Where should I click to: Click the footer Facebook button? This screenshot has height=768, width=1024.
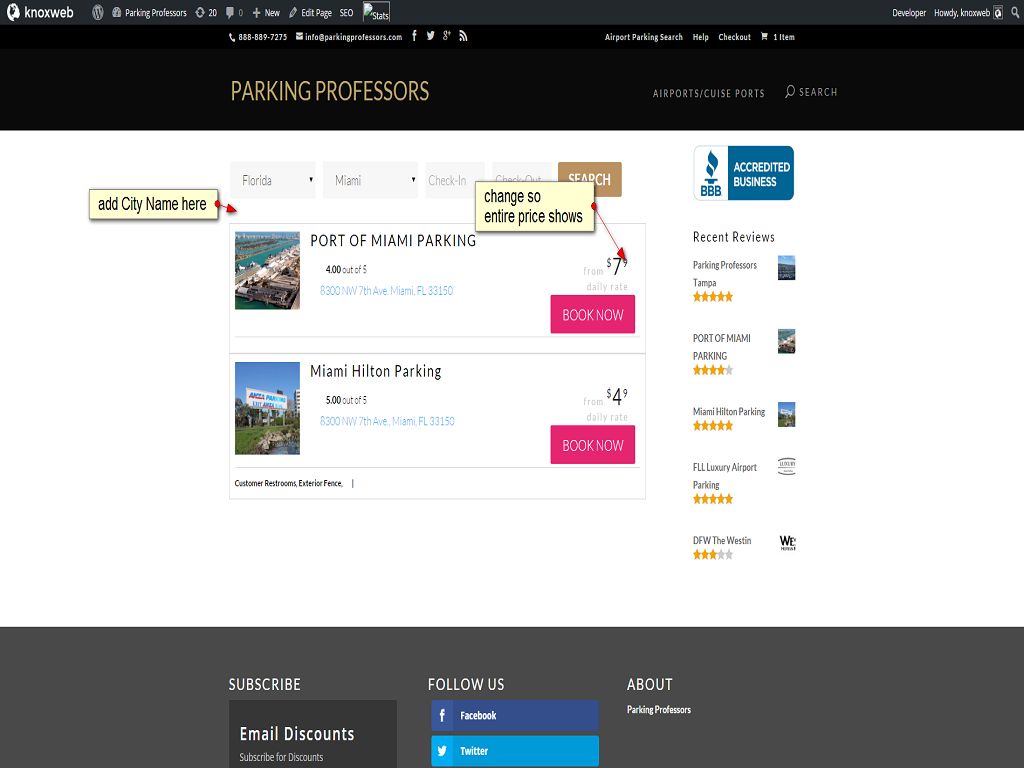click(x=515, y=716)
